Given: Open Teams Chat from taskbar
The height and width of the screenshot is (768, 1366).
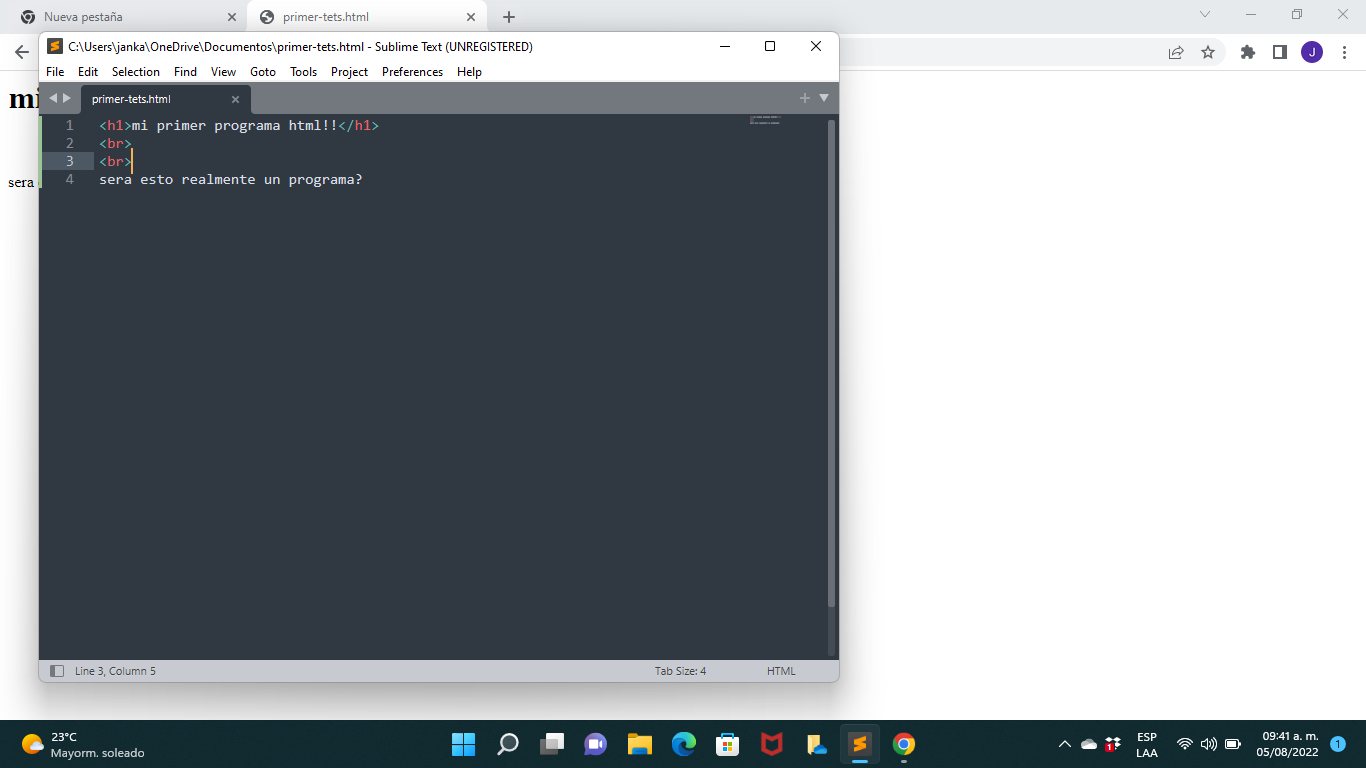Looking at the screenshot, I should pos(595,744).
